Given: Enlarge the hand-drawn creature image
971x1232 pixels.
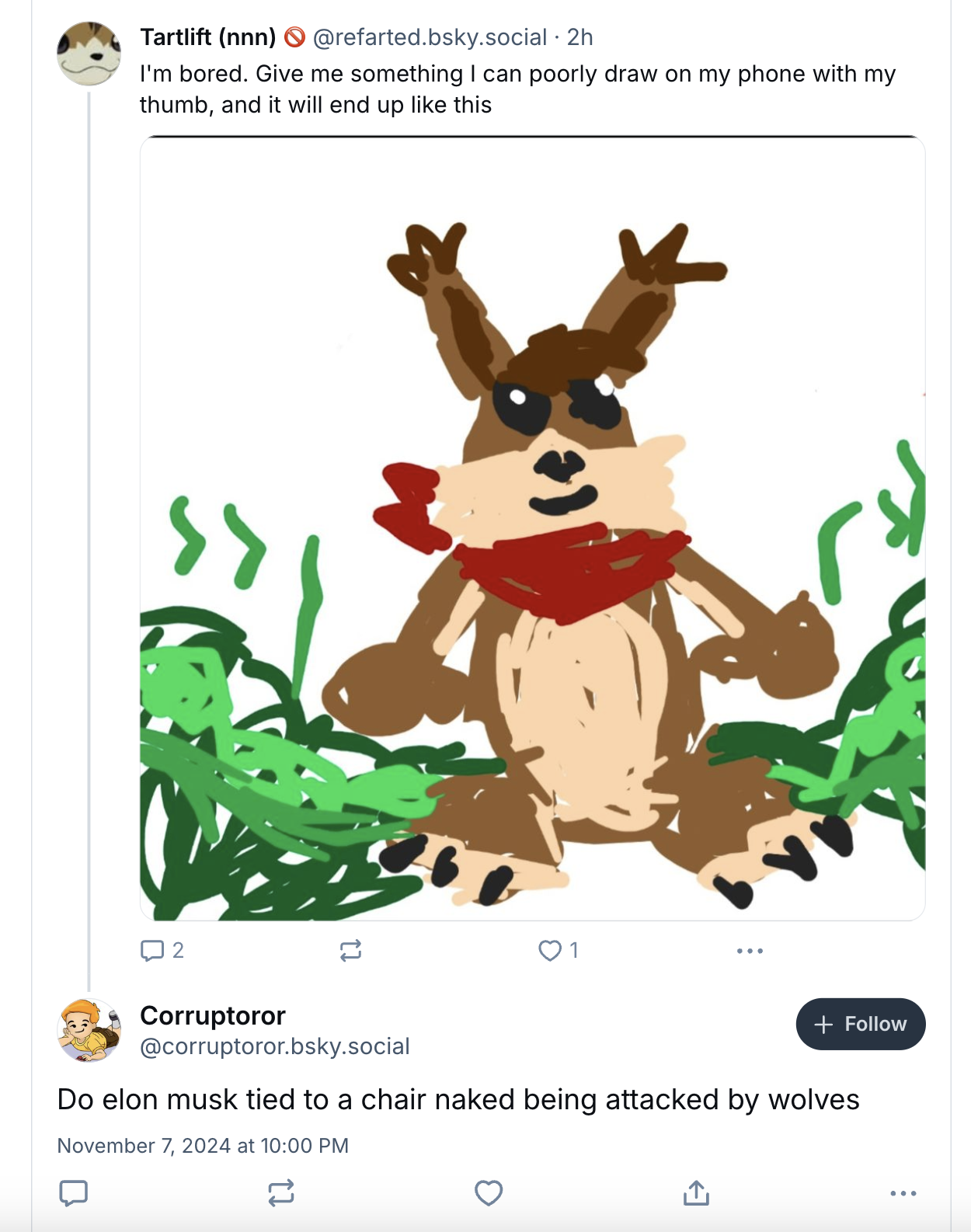Looking at the screenshot, I should pyautogui.click(x=532, y=528).
